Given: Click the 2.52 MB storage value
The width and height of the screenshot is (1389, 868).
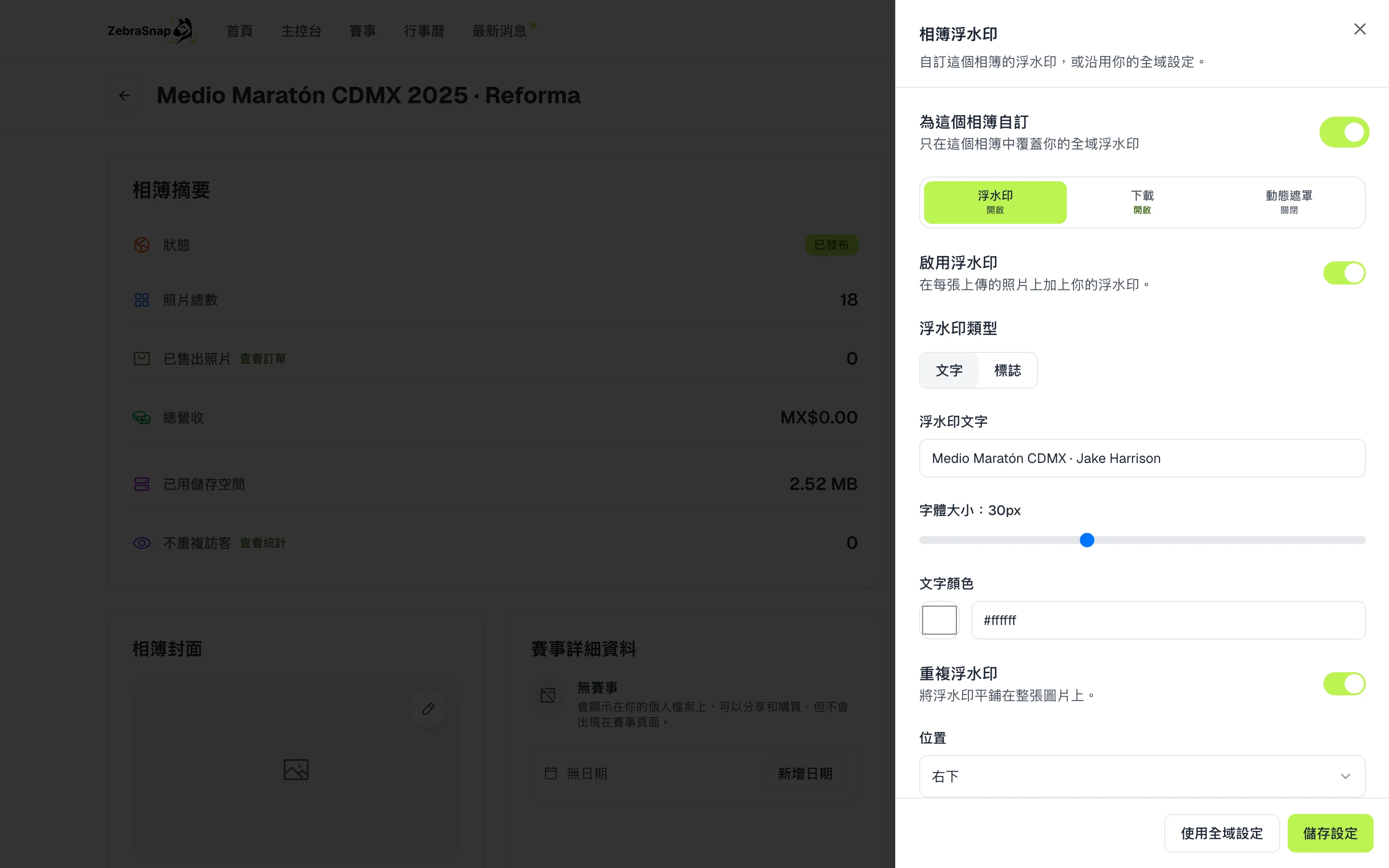Looking at the screenshot, I should 823,484.
